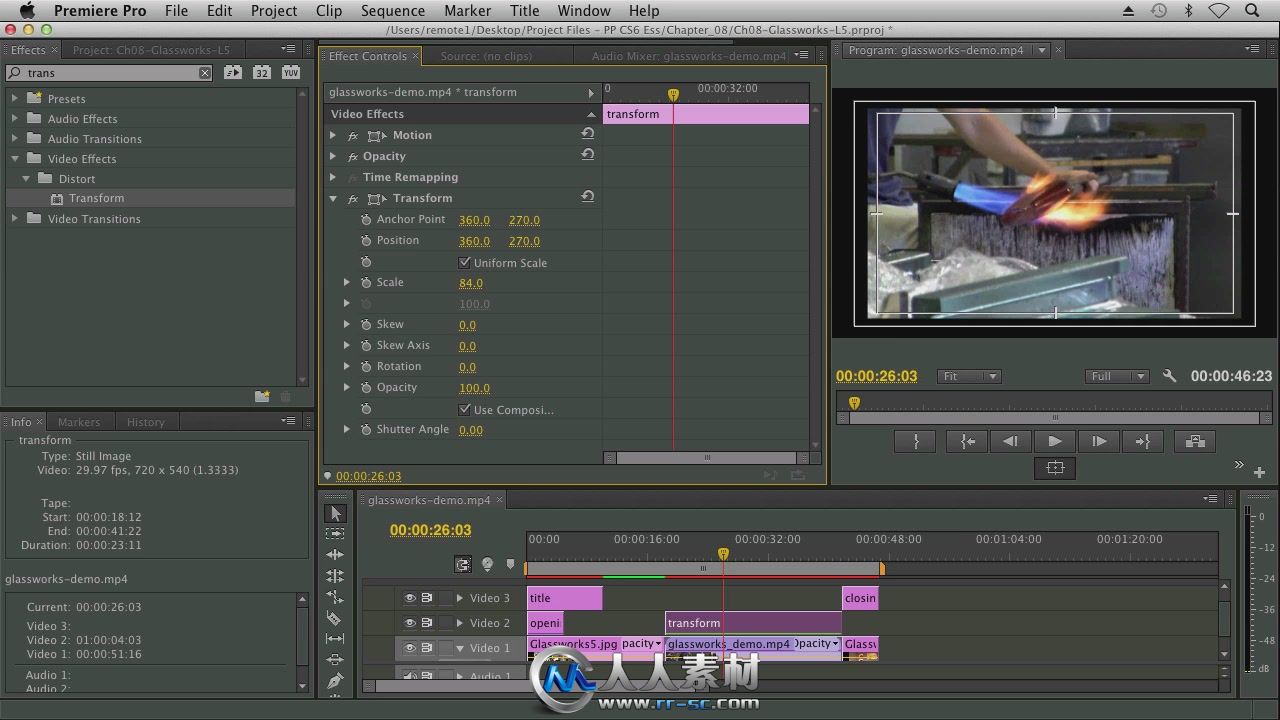Select the Razor tool
The height and width of the screenshot is (720, 1280).
pyautogui.click(x=336, y=618)
